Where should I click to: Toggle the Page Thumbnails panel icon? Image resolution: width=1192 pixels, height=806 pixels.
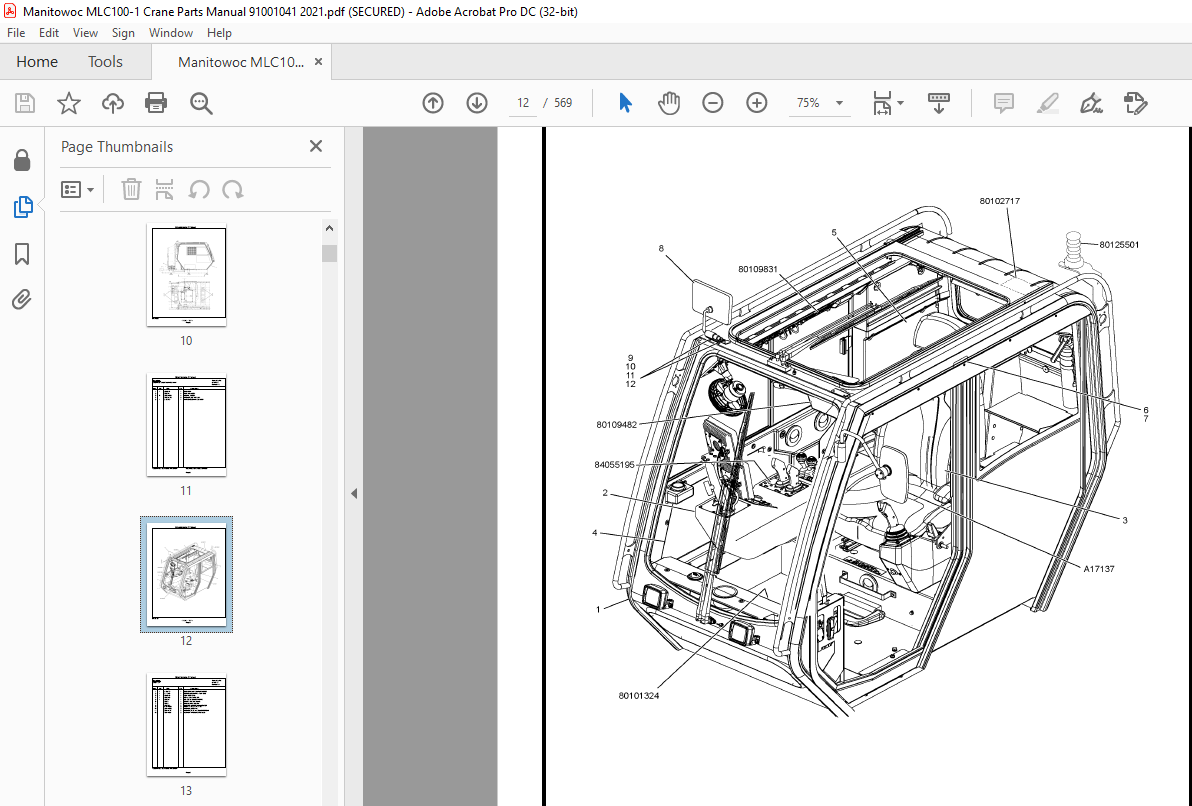click(x=23, y=207)
